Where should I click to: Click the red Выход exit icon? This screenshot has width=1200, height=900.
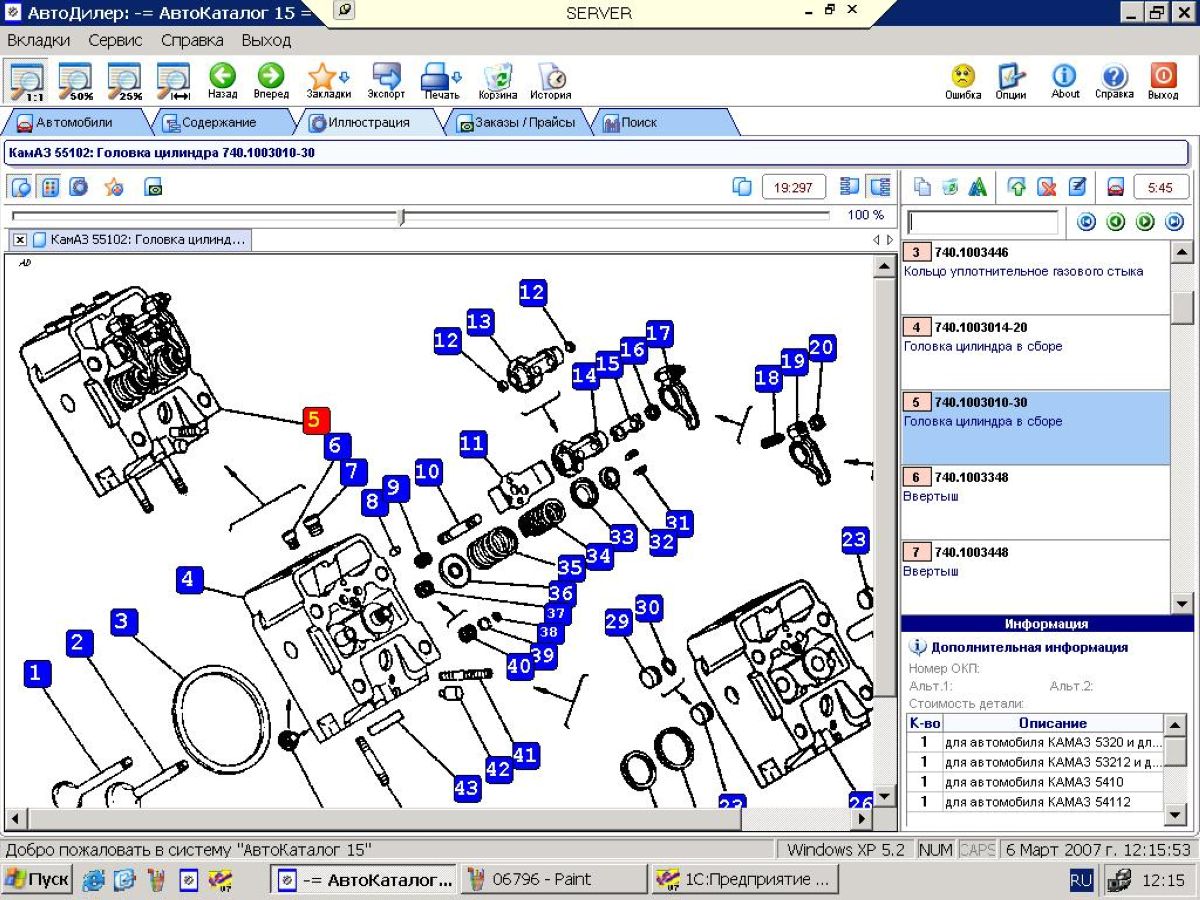pyautogui.click(x=1163, y=81)
